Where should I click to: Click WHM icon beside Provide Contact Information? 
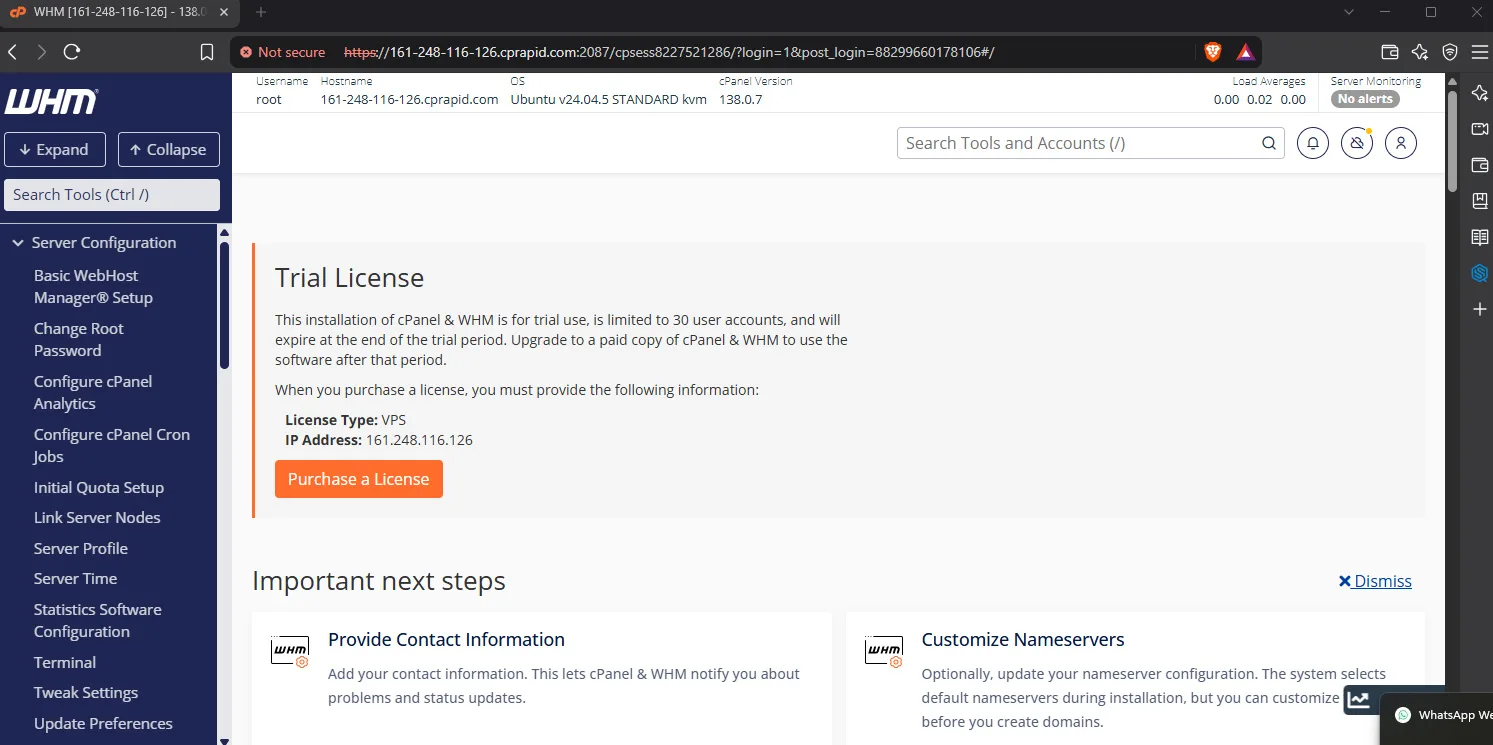tap(290, 651)
